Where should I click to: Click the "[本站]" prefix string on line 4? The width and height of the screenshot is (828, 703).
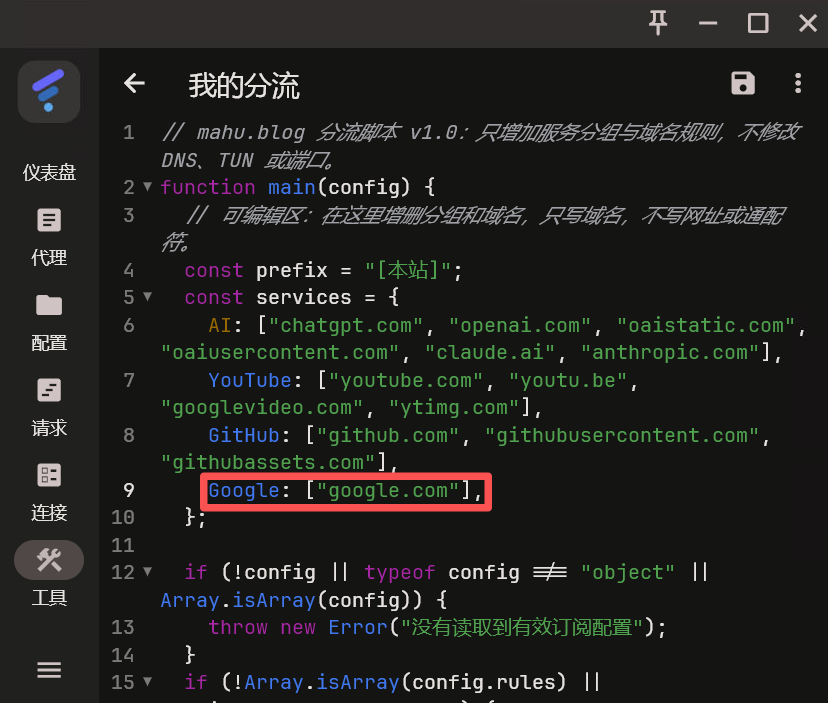408,270
